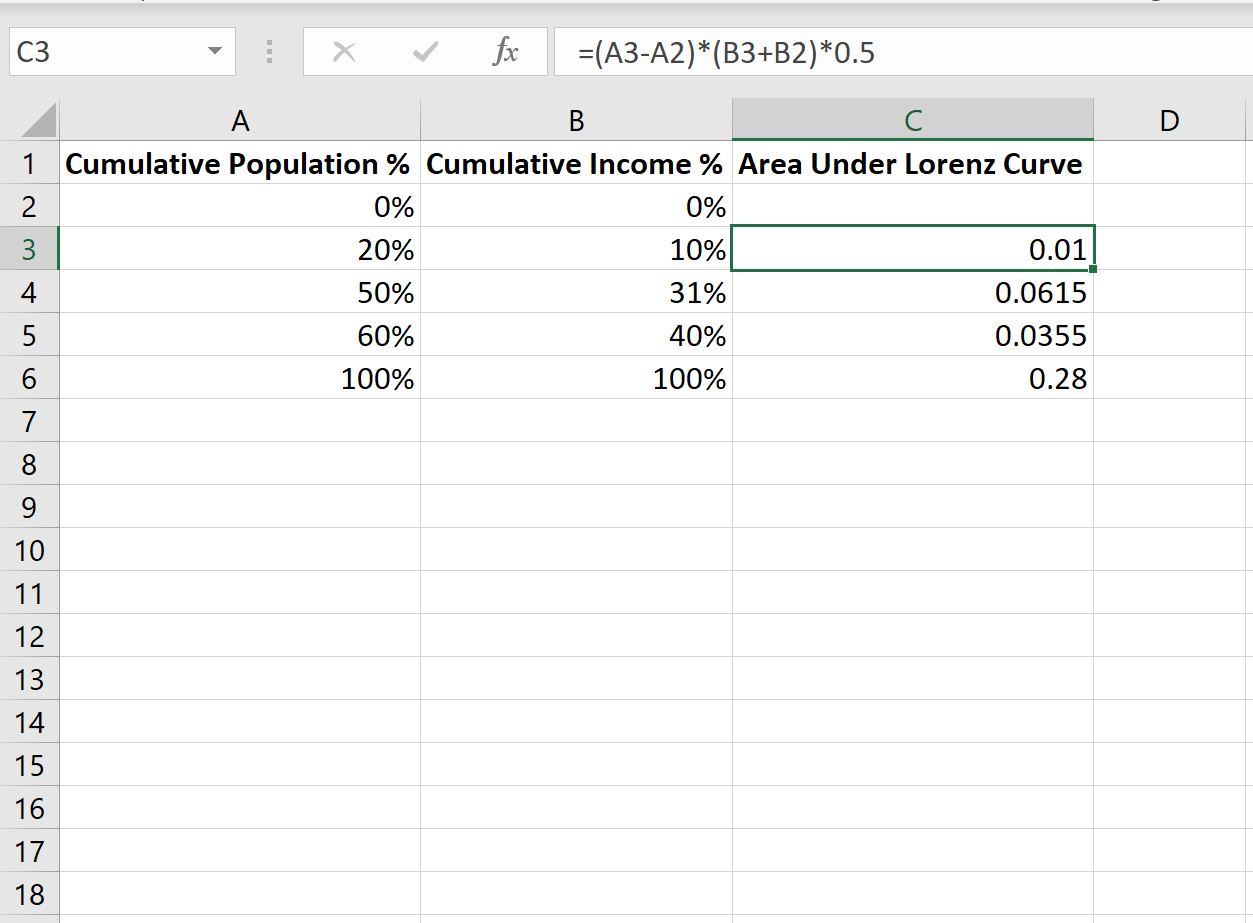Select cell containing 0.28
This screenshot has width=1253, height=923.
912,379
